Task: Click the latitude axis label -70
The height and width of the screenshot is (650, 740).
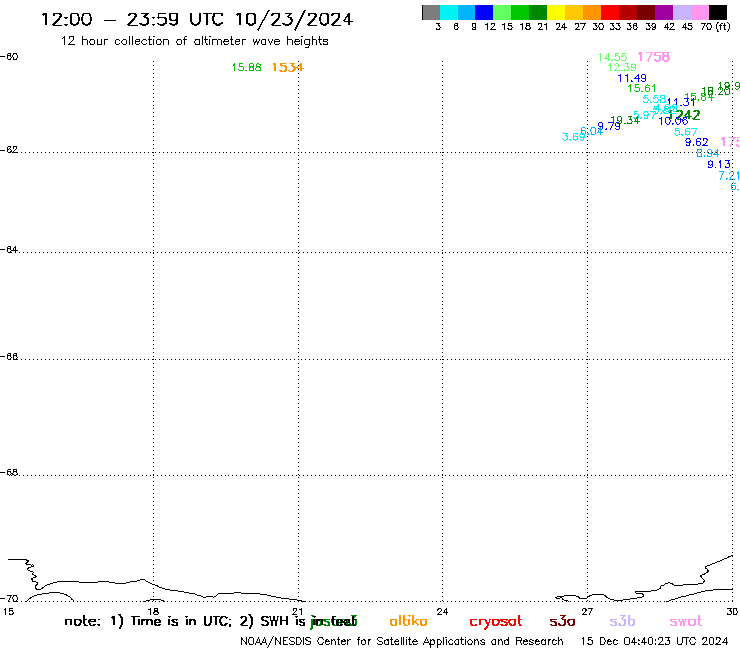Action: point(9,599)
